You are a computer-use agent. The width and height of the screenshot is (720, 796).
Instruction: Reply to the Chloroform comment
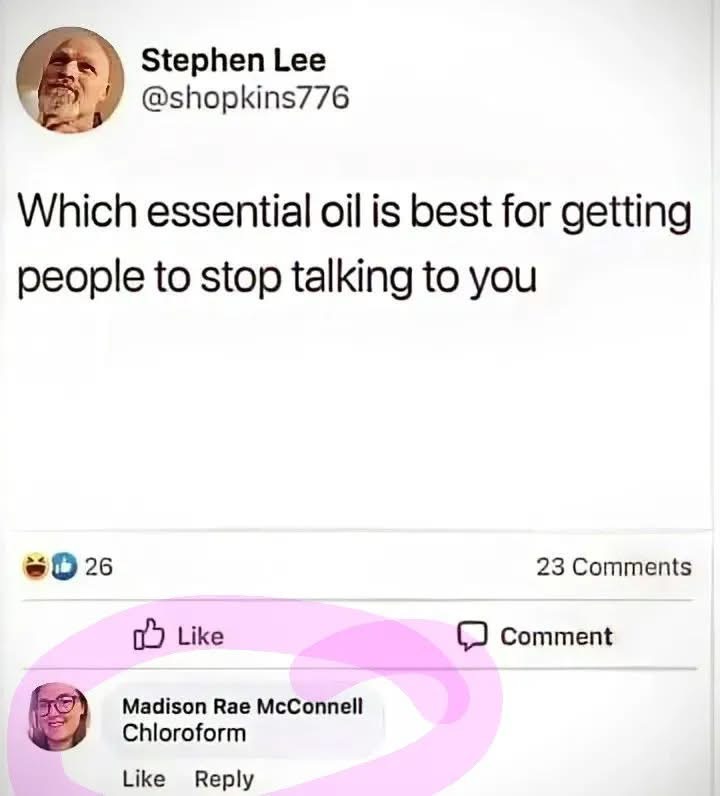tap(224, 779)
